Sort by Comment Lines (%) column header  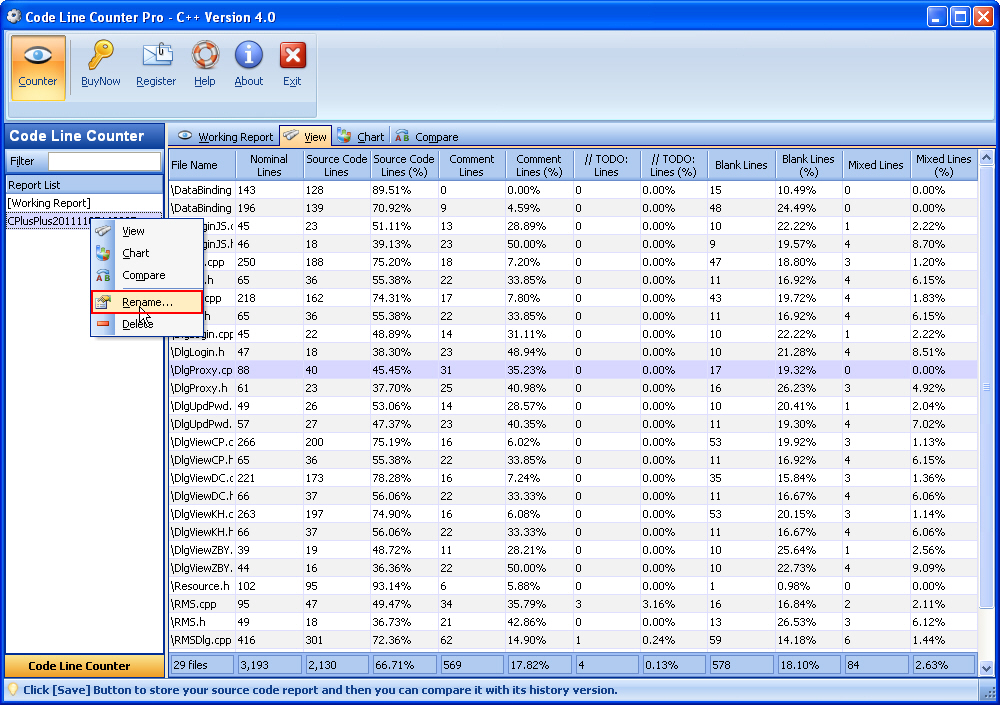coord(539,165)
